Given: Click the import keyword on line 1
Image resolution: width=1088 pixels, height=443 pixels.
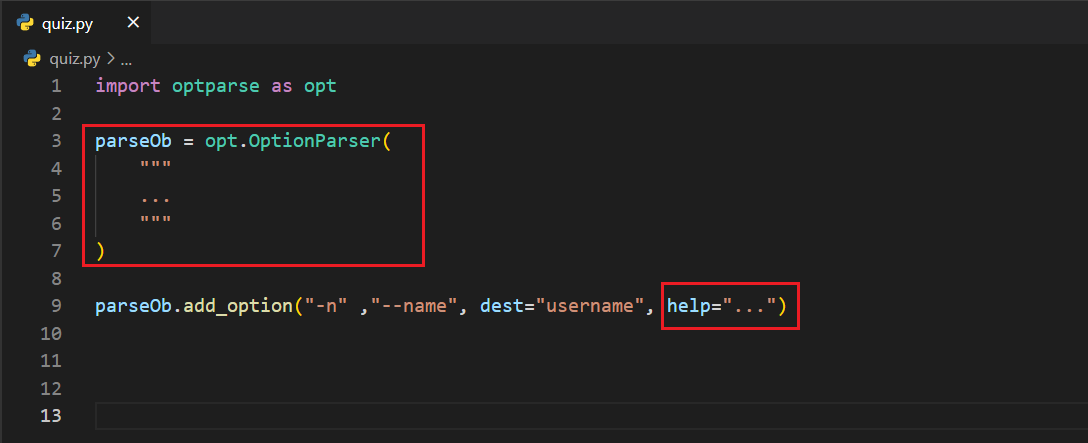Looking at the screenshot, I should coord(128,86).
